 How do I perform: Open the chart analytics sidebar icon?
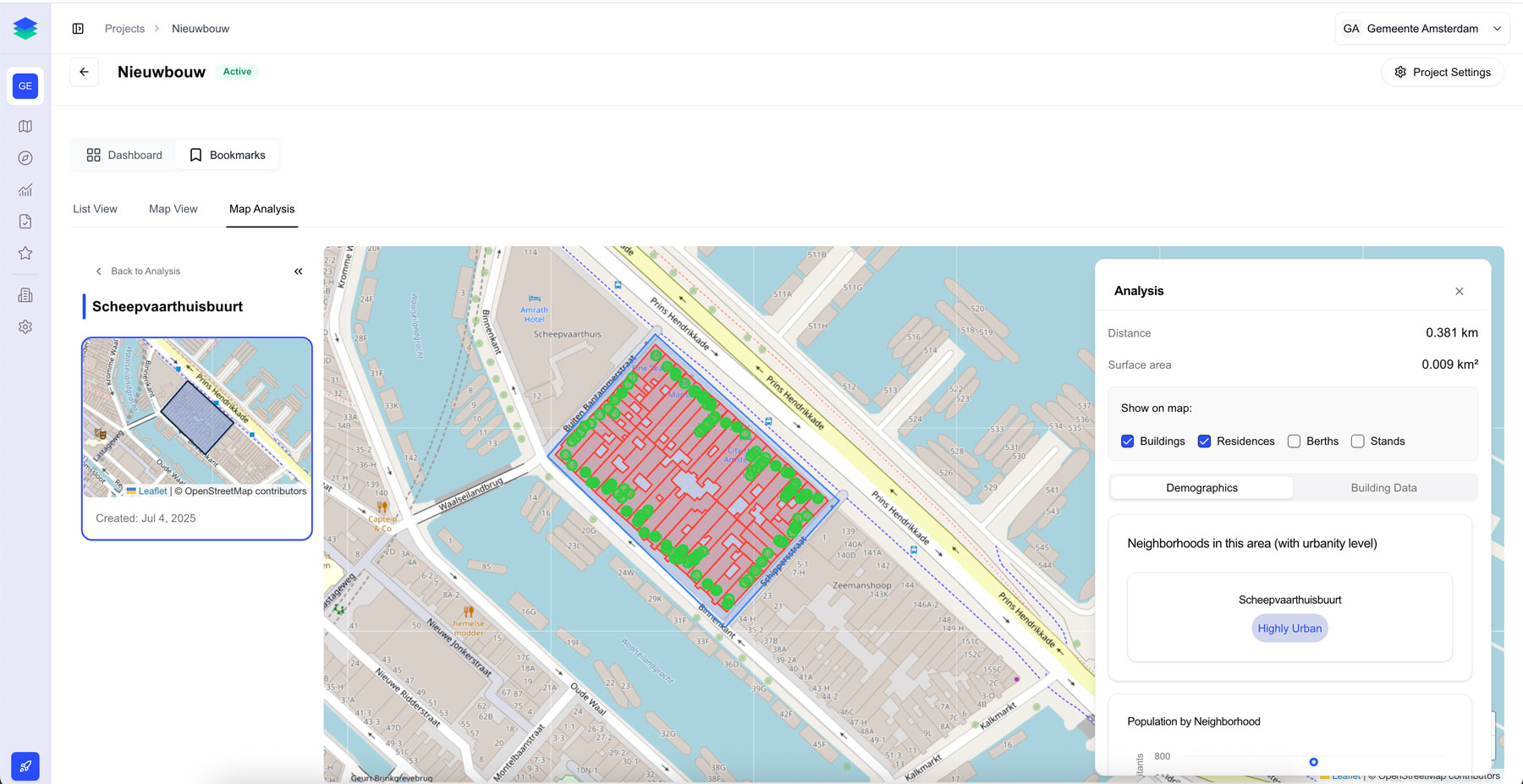click(x=25, y=190)
